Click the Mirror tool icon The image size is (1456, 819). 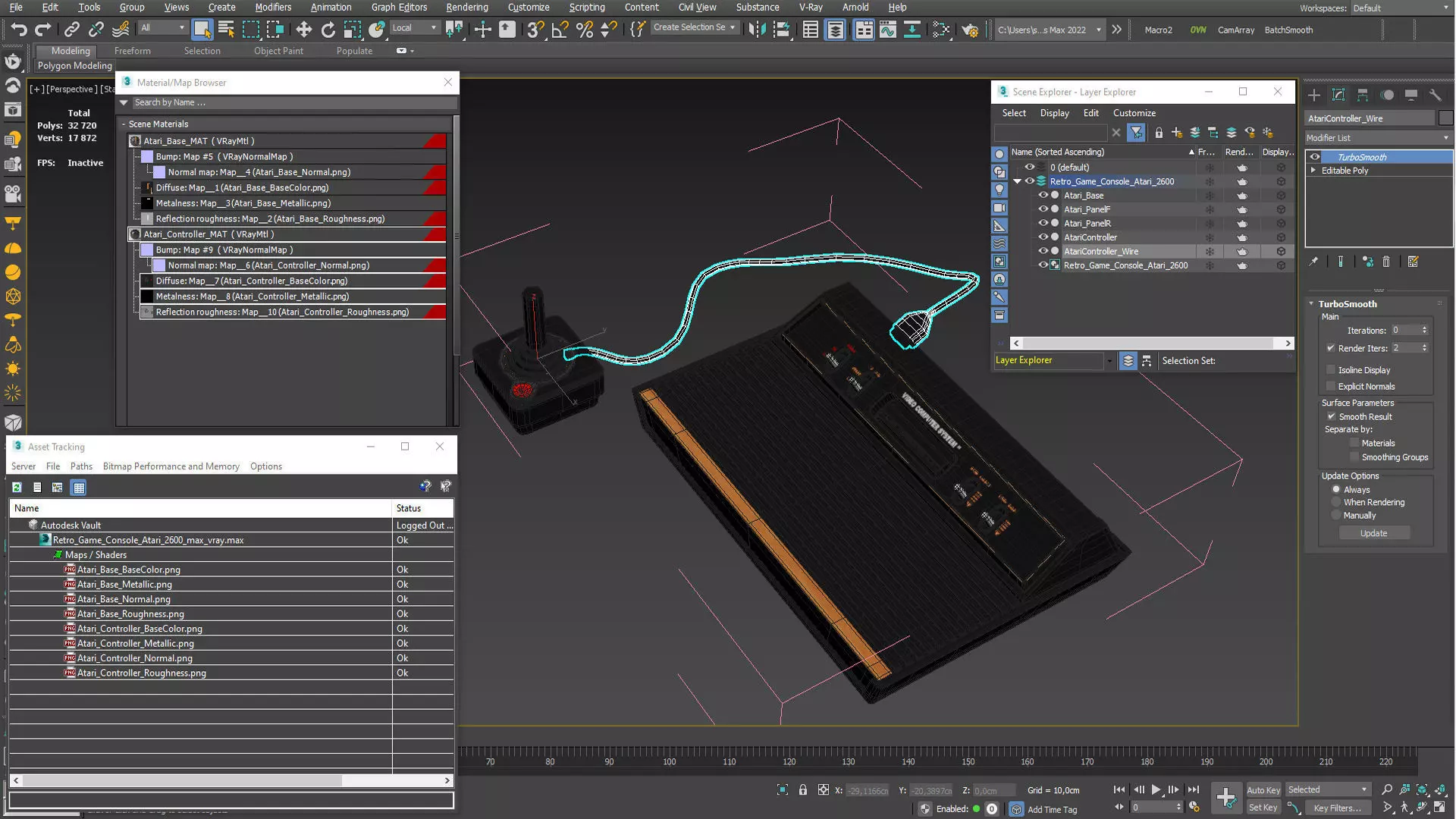756,30
